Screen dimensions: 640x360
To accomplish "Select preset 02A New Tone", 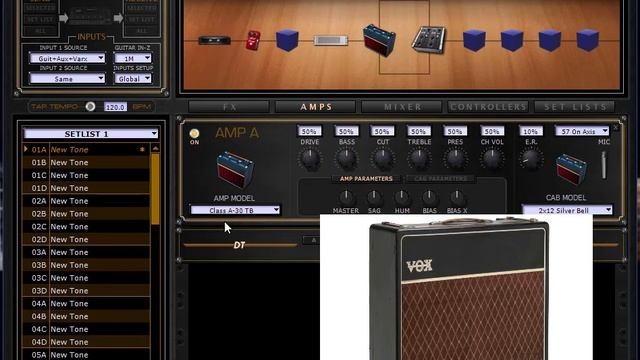I will click(x=86, y=201).
